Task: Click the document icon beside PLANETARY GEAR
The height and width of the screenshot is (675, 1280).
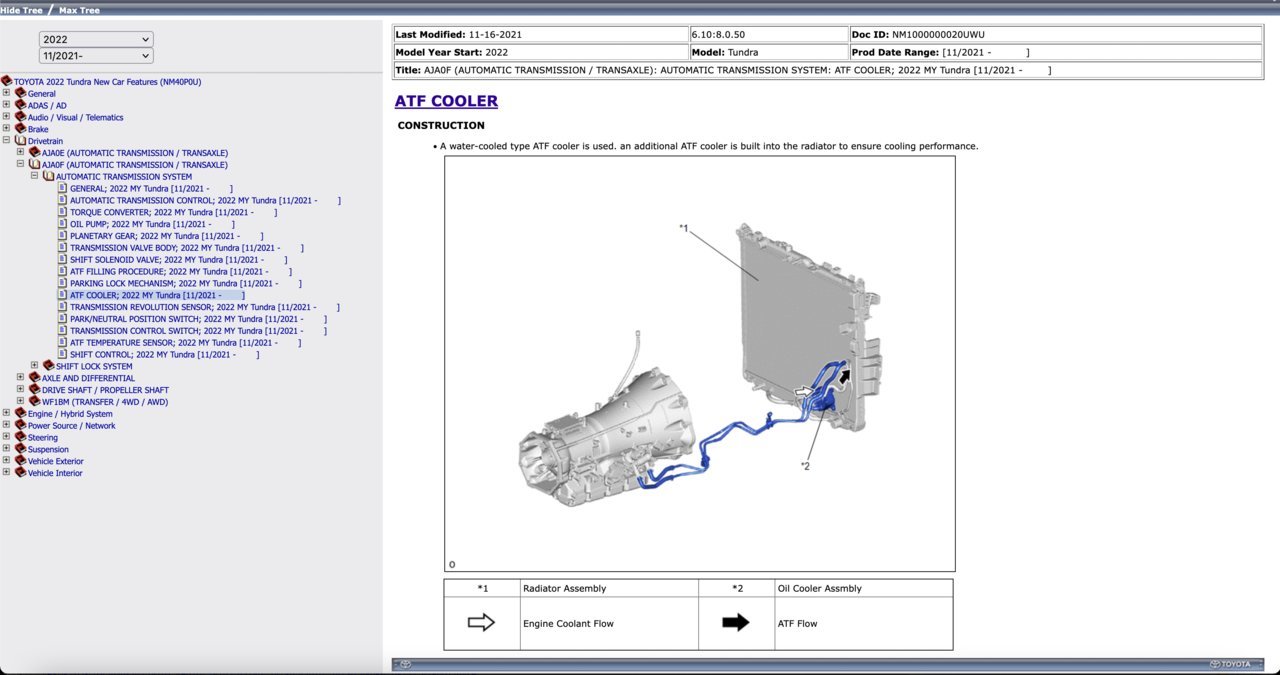Action: pos(63,236)
